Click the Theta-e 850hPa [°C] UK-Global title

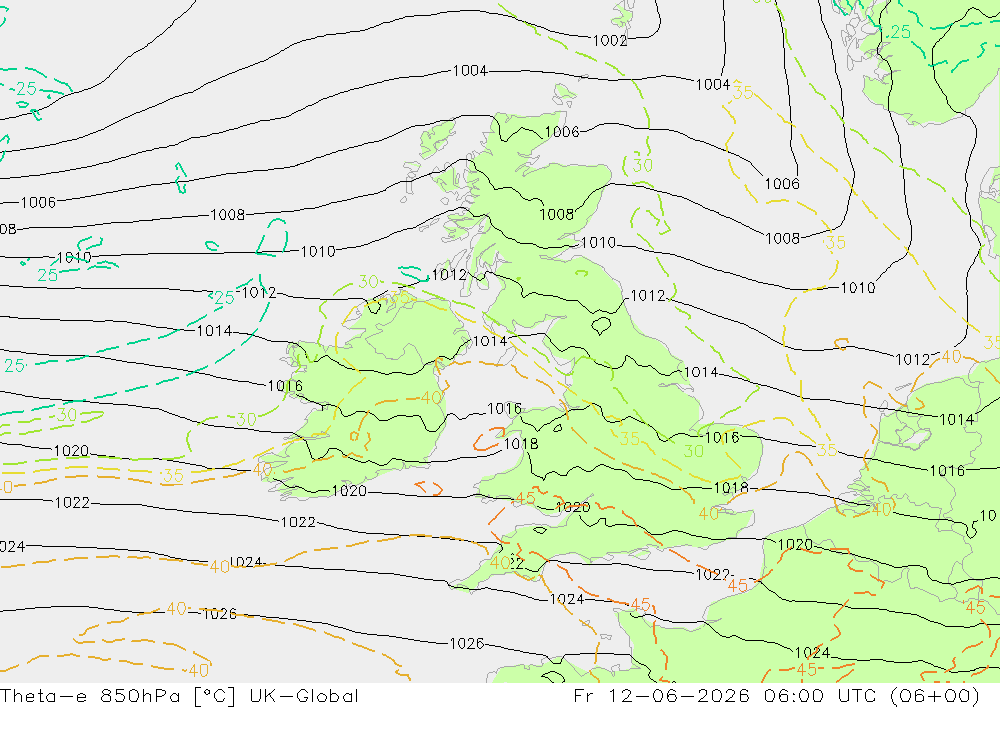tap(179, 695)
